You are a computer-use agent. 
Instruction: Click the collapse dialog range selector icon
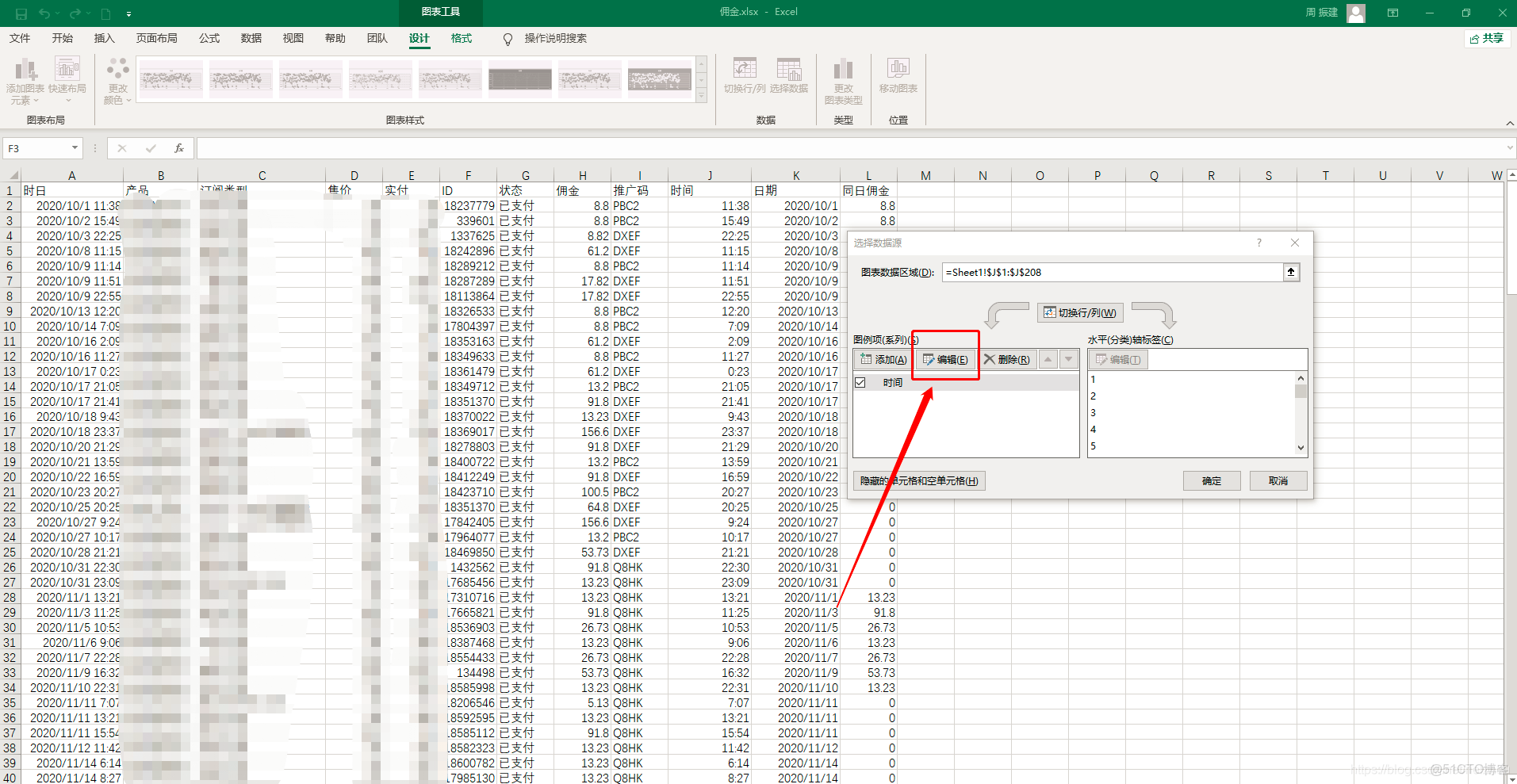1291,272
